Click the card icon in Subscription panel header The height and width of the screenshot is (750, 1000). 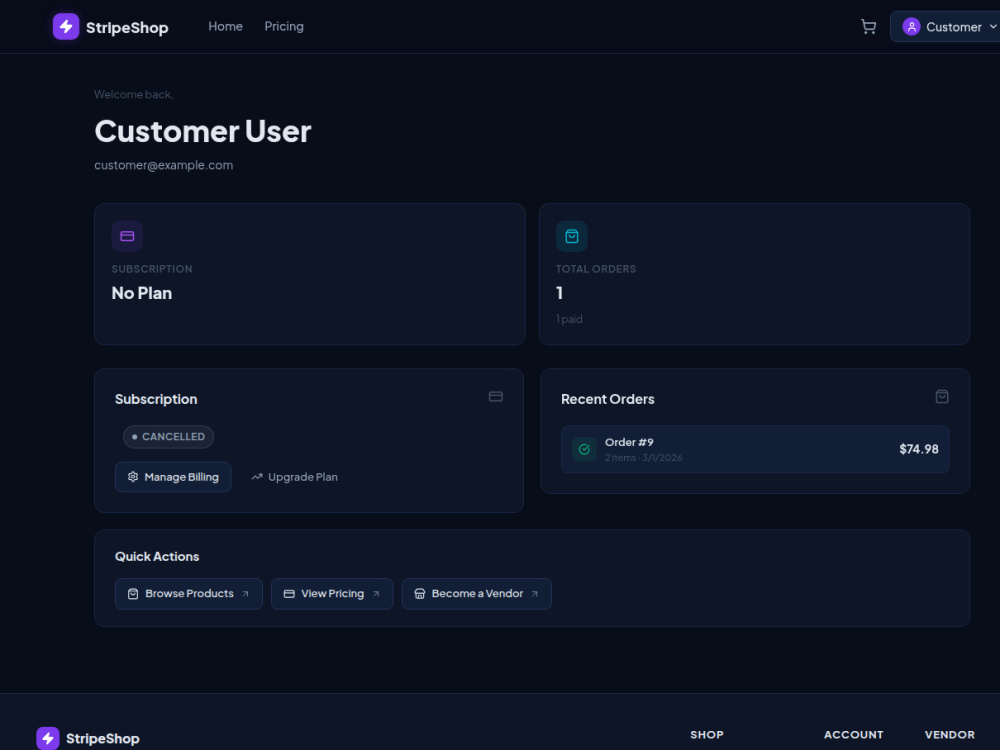[x=496, y=397]
